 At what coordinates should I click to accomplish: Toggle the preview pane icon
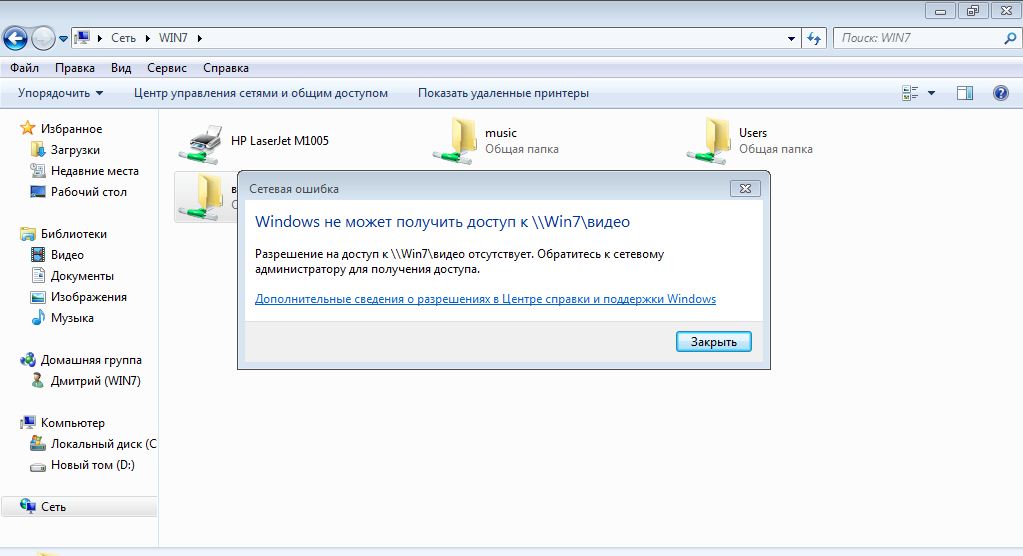coord(964,93)
